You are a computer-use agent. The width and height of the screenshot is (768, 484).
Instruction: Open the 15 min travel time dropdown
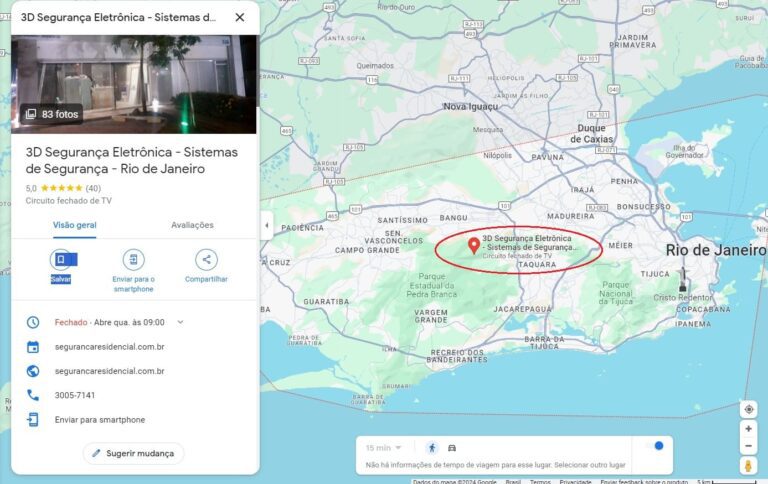pos(384,448)
